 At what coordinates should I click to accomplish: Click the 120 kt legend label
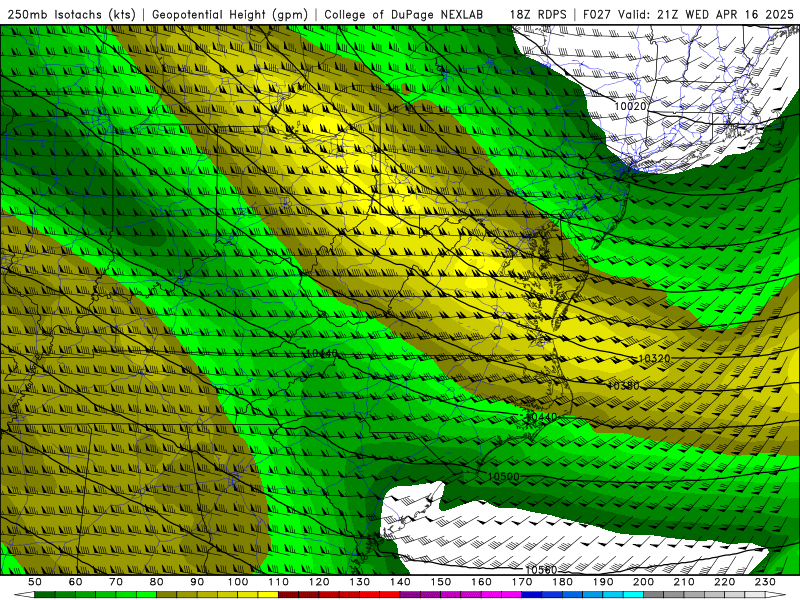point(319,582)
